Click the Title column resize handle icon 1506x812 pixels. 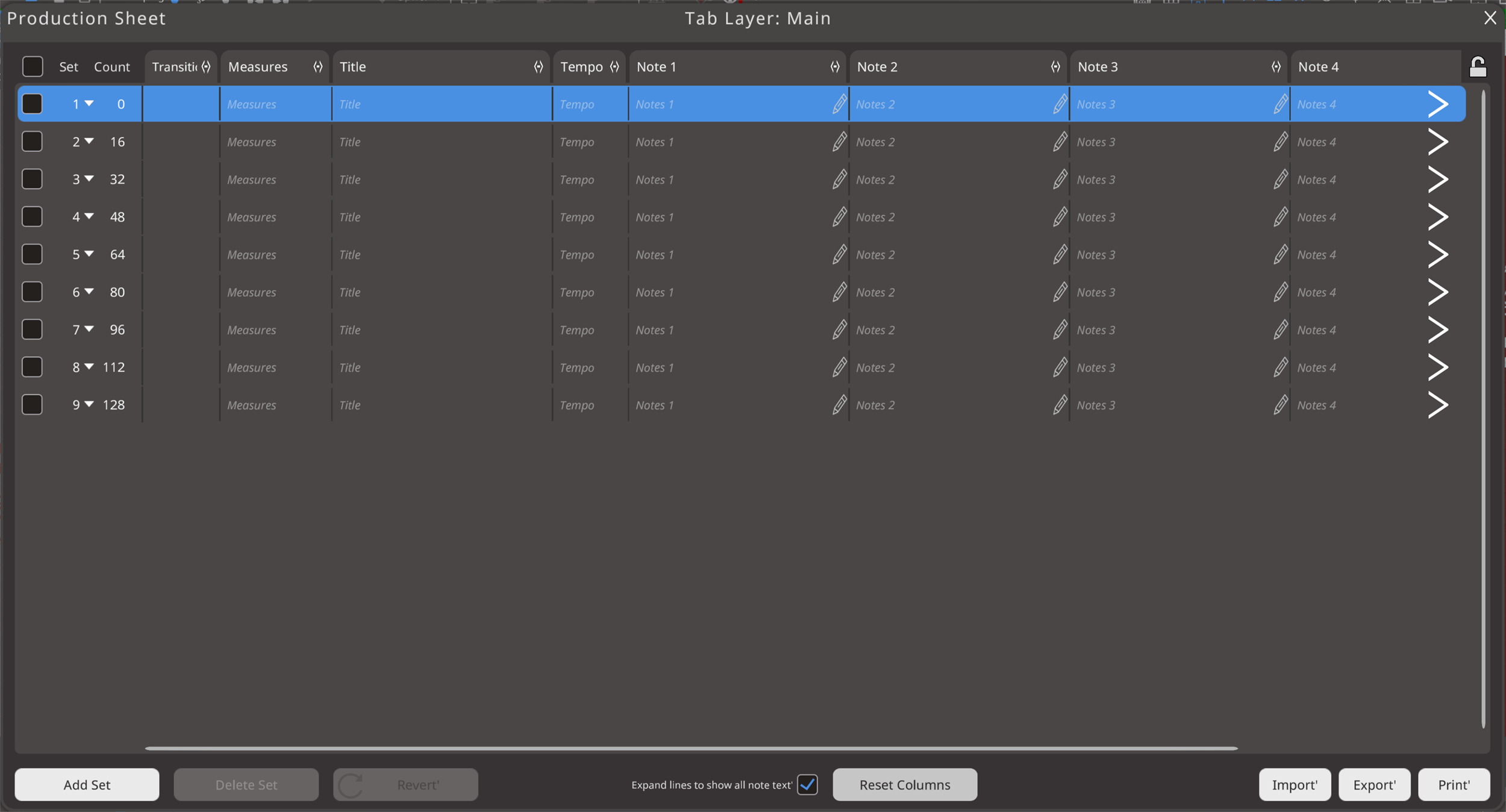point(538,67)
